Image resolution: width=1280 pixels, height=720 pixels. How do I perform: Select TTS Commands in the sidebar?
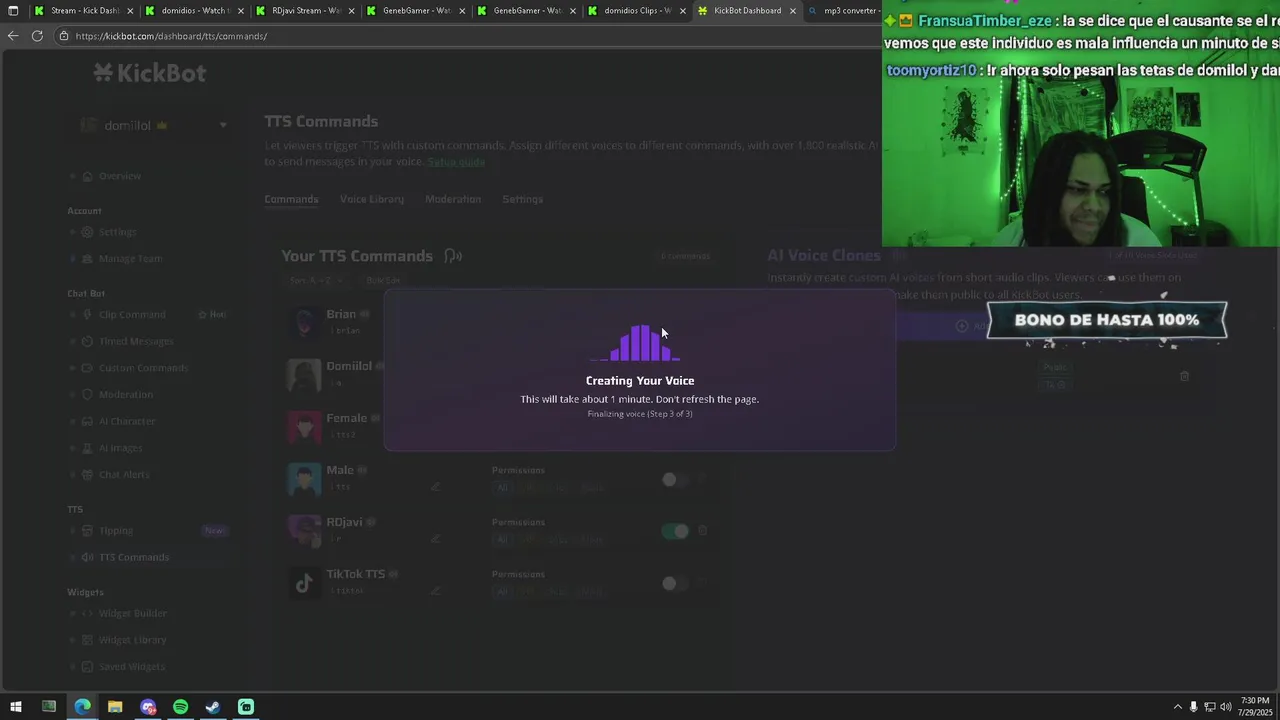coord(134,557)
